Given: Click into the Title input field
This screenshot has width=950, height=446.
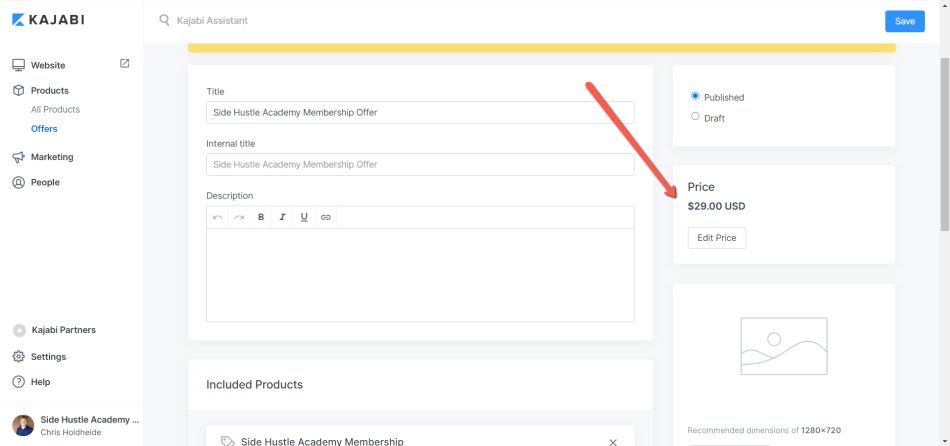Looking at the screenshot, I should (420, 112).
